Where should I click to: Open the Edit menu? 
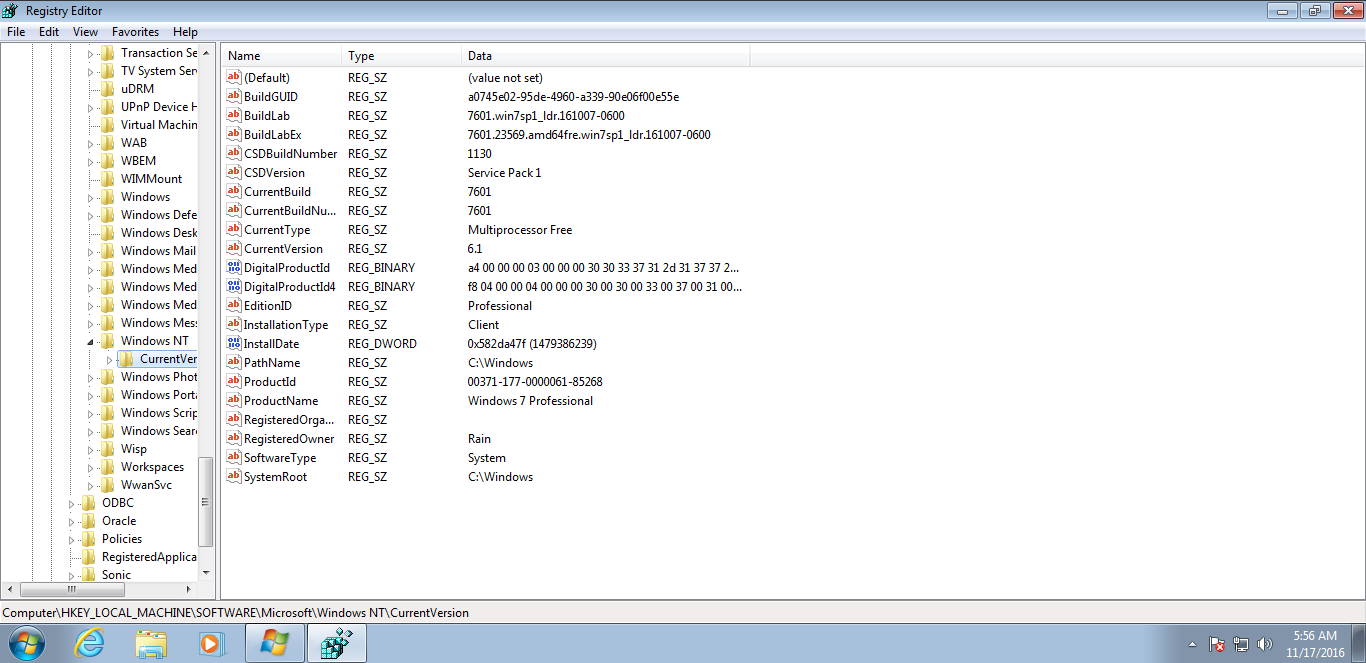tap(49, 32)
